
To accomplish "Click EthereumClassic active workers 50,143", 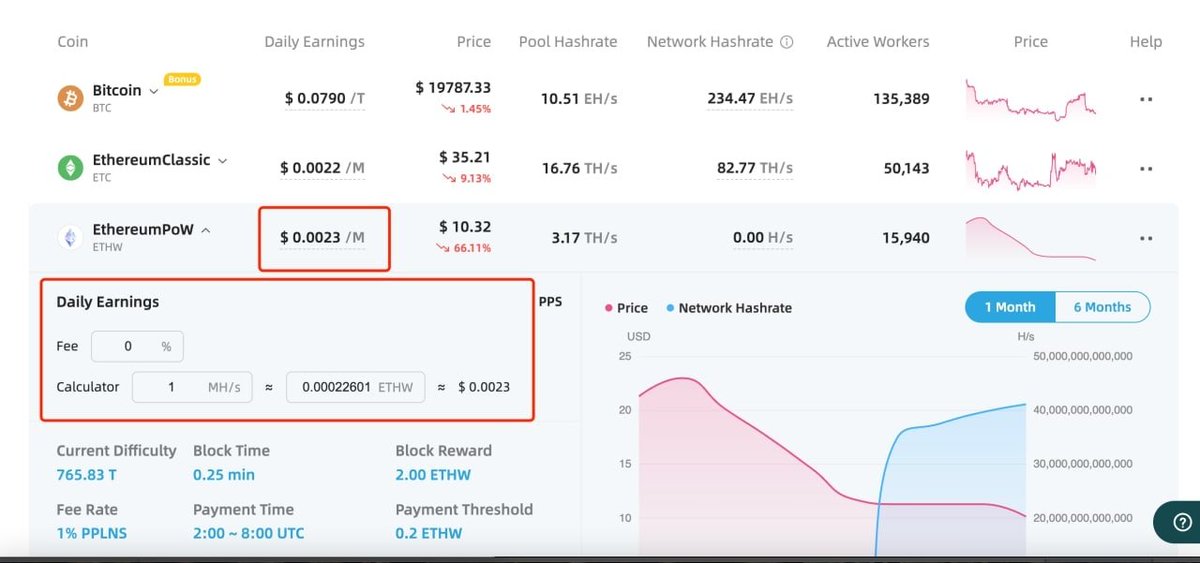I will pyautogui.click(x=905, y=169).
